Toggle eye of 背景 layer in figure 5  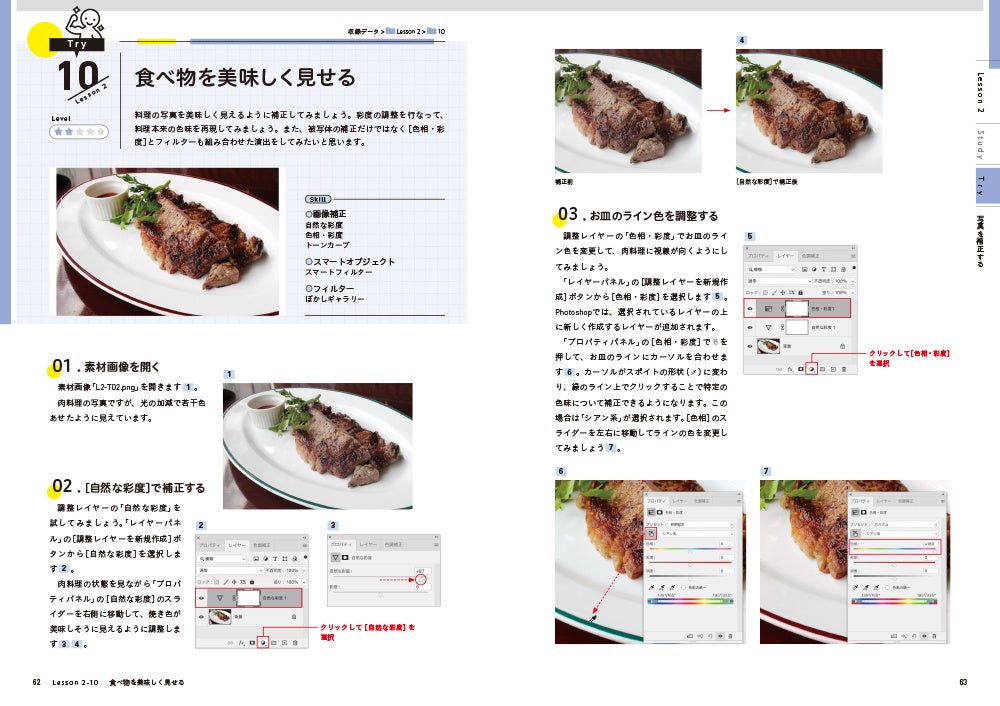click(750, 346)
